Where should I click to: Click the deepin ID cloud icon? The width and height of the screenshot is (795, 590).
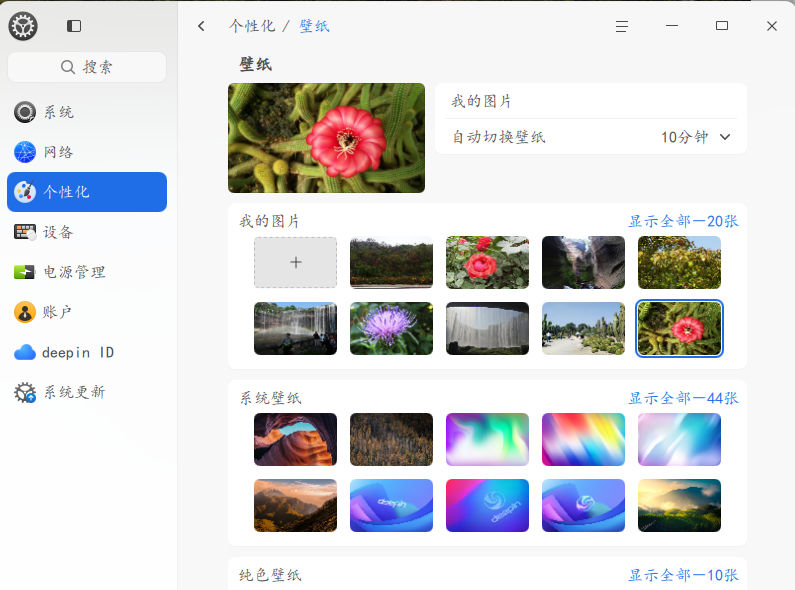pyautogui.click(x=25, y=352)
